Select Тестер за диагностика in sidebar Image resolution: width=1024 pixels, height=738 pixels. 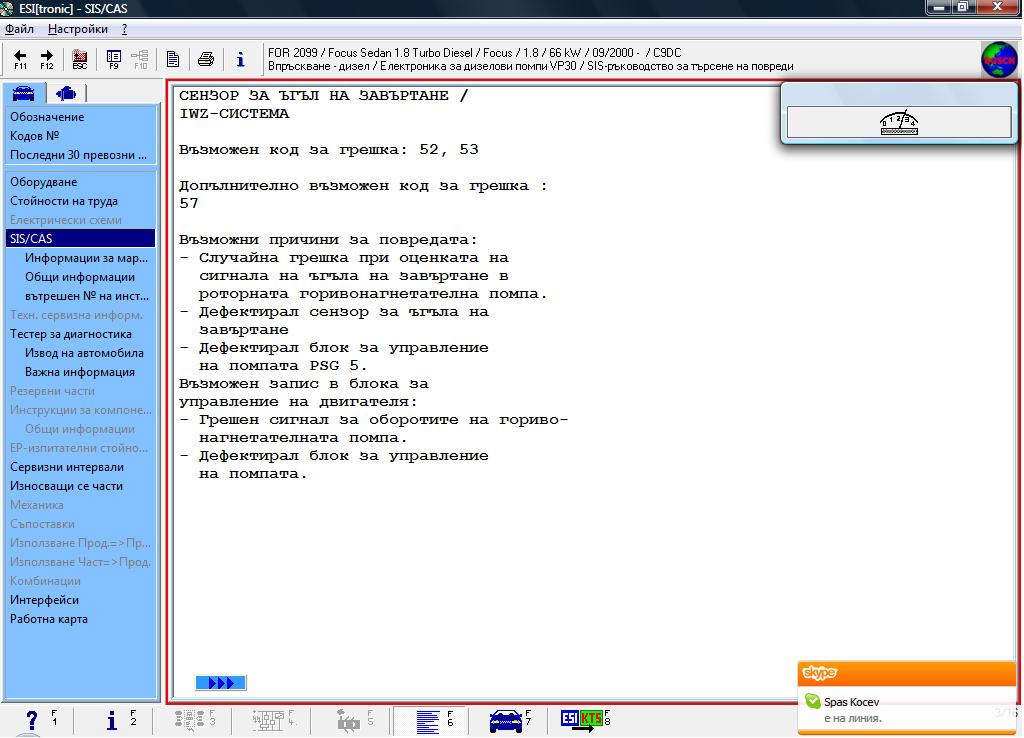[71, 333]
